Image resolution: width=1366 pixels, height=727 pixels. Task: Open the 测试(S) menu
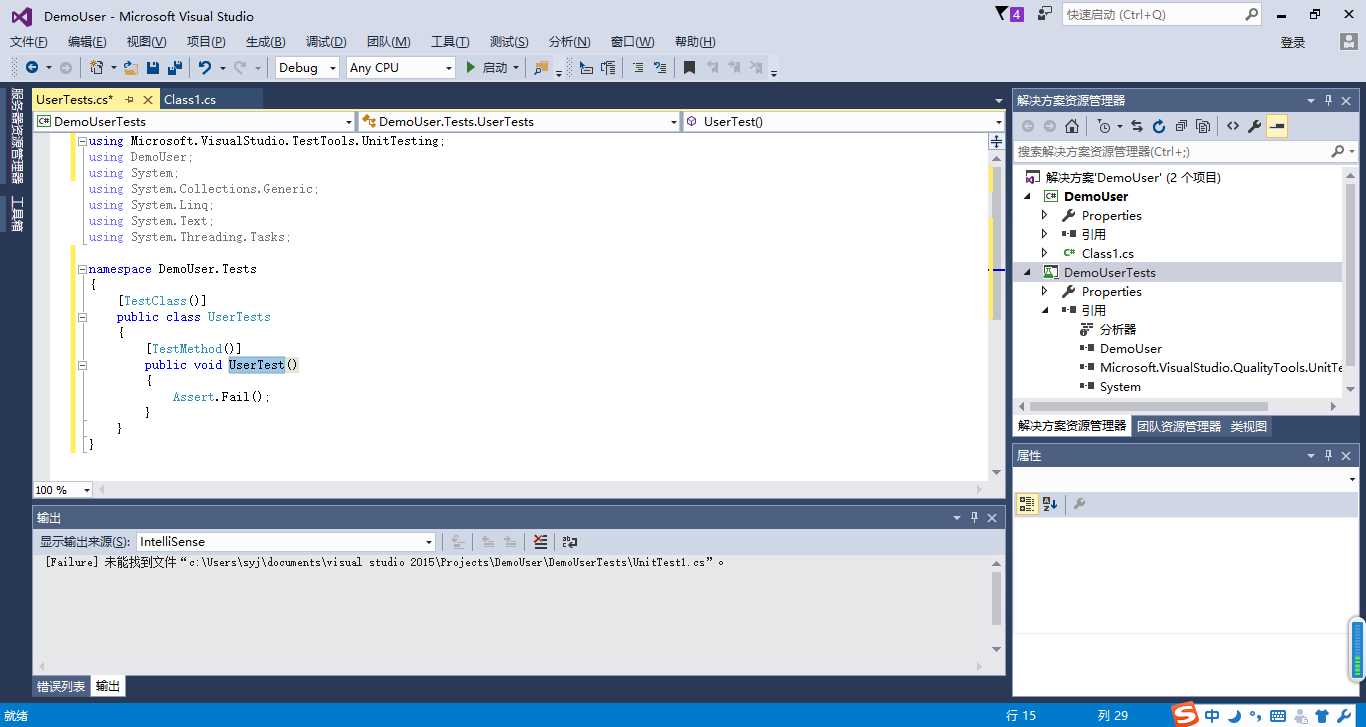pyautogui.click(x=509, y=41)
